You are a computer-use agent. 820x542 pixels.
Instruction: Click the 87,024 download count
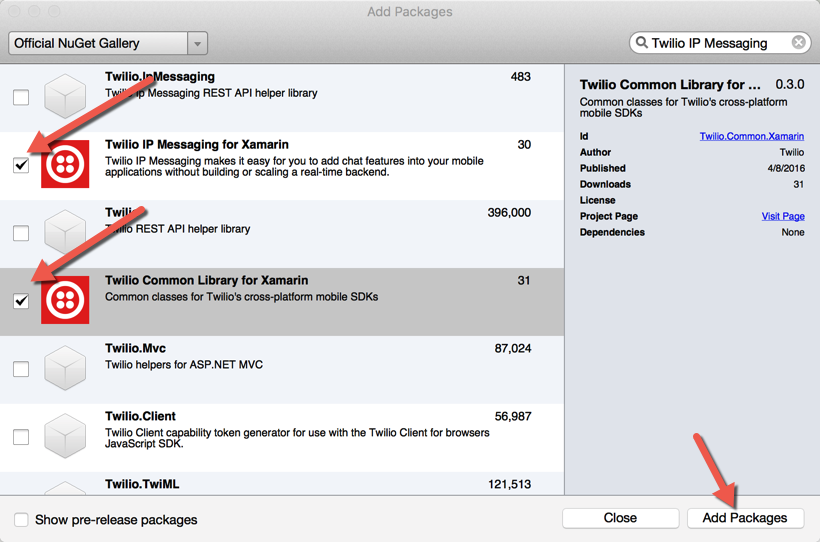click(512, 348)
